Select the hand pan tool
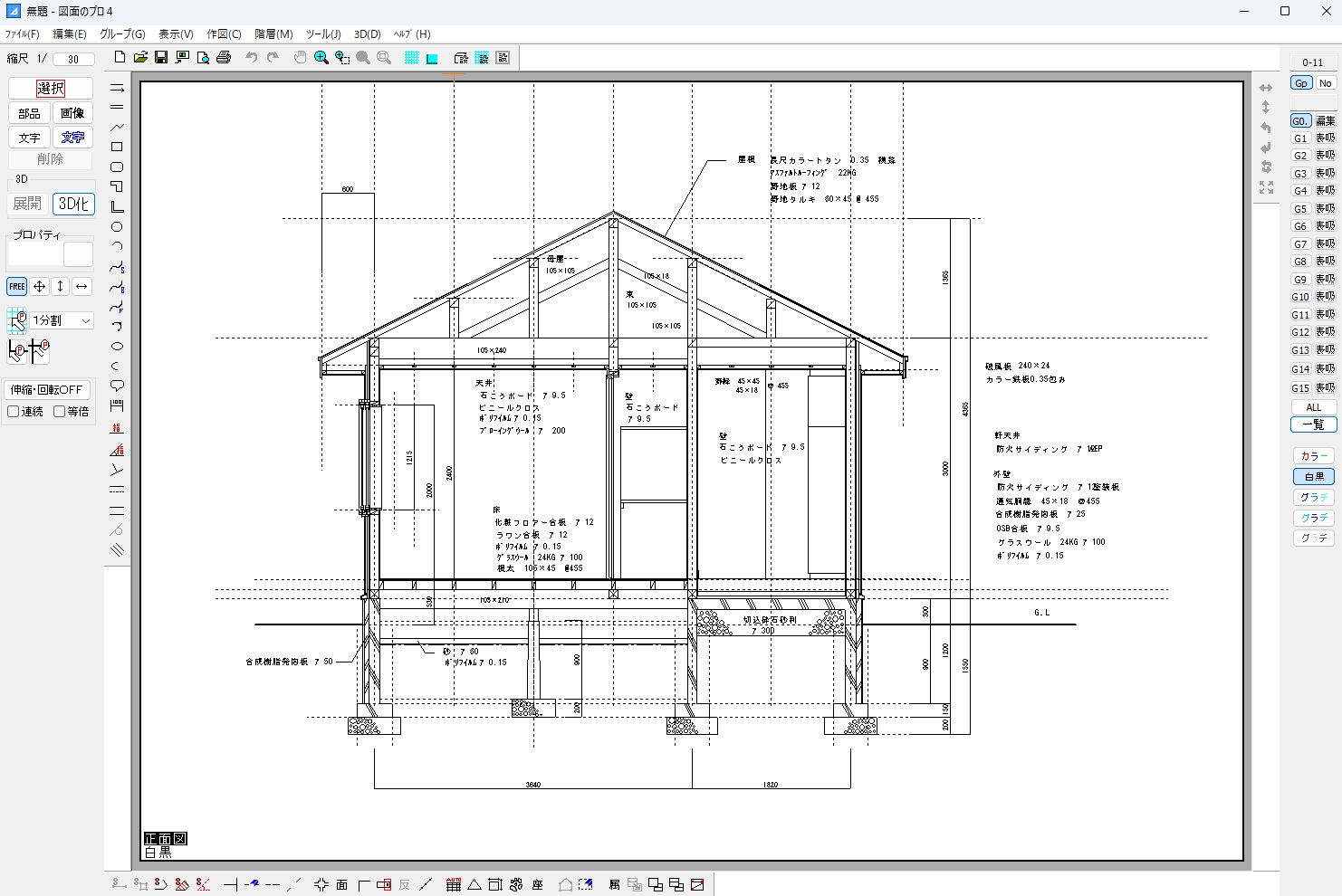This screenshot has width=1342, height=896. [300, 58]
